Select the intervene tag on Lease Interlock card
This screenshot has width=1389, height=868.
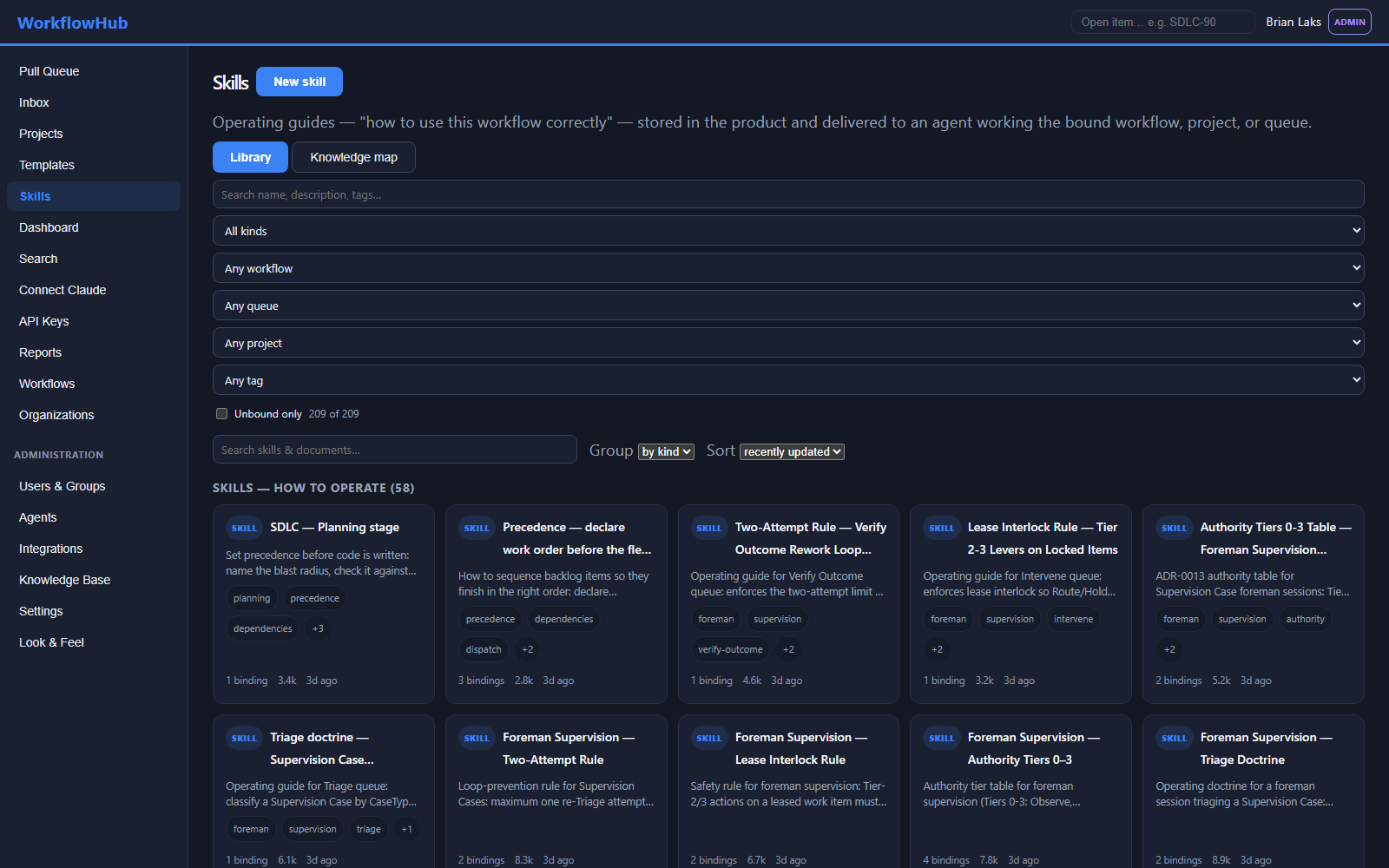pyautogui.click(x=1073, y=619)
